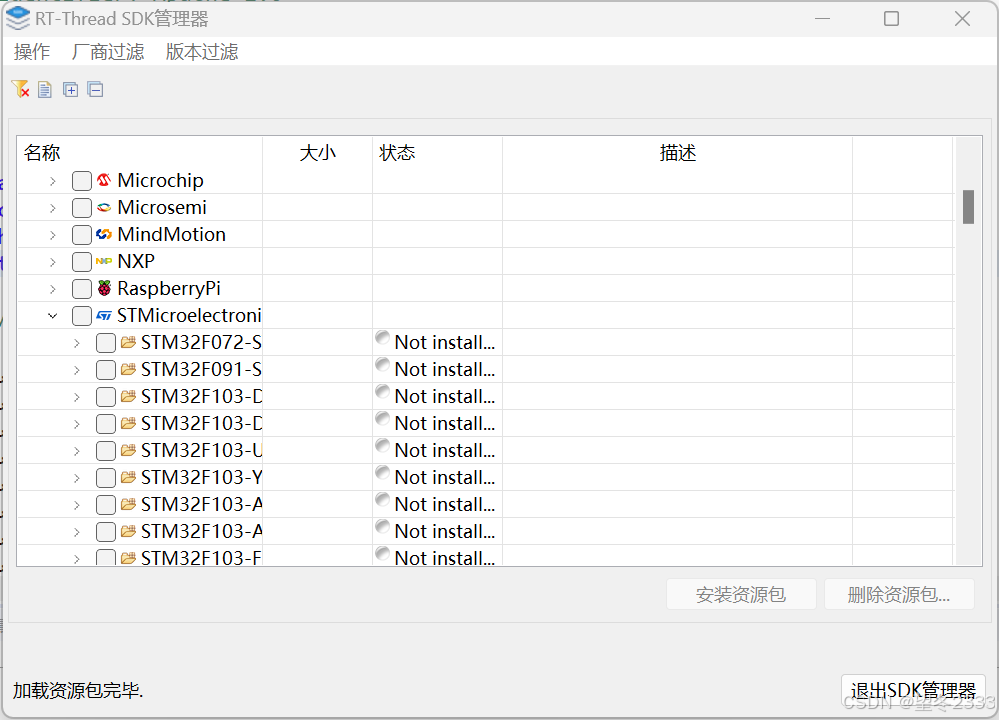Click the clear filter funnel icon
Viewport: 999px width, 720px height.
tap(20, 89)
